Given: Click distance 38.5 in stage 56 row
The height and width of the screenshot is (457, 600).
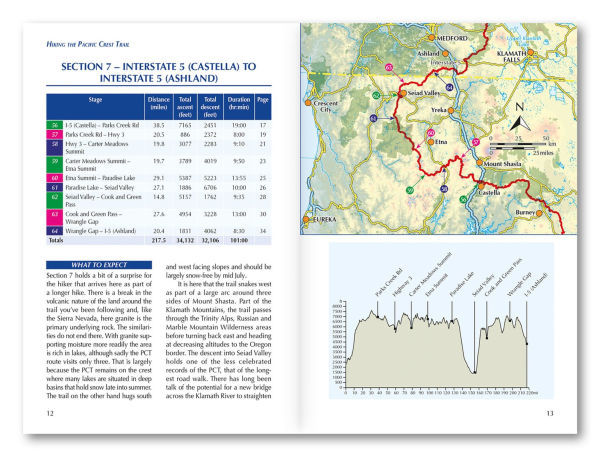Looking at the screenshot, I should 159,125.
